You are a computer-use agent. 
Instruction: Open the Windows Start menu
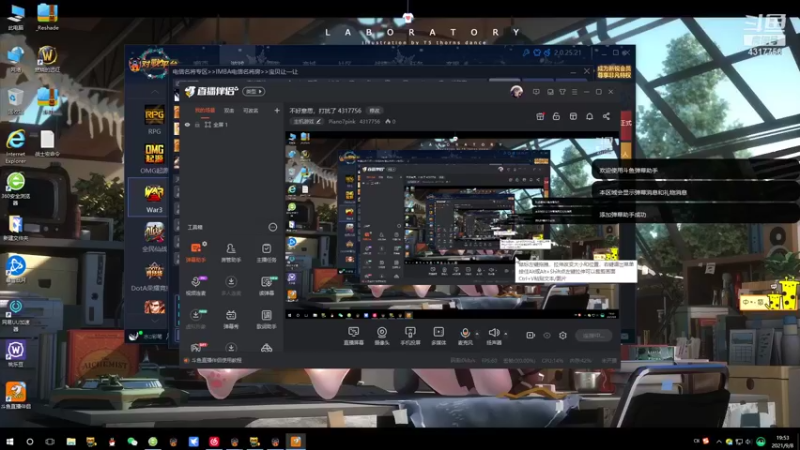9,442
